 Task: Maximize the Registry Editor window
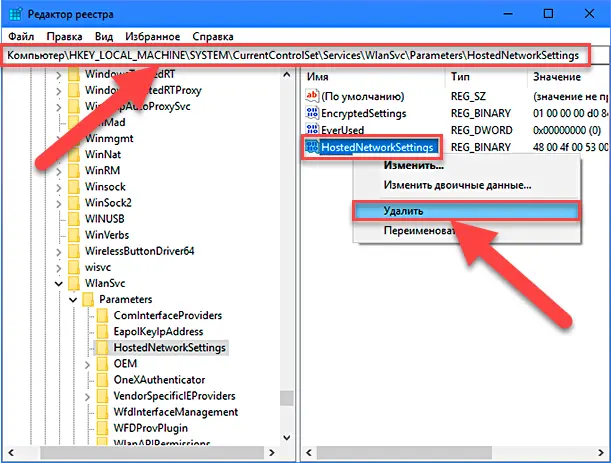tap(548, 14)
